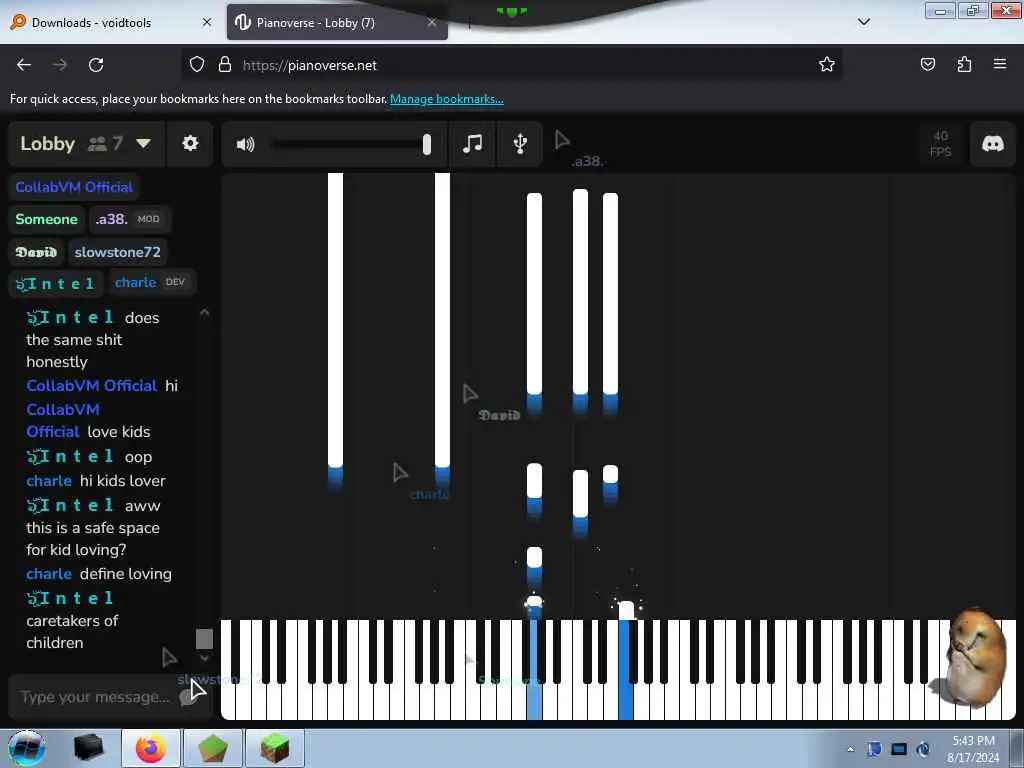Select user Intel in user list
Image resolution: width=1024 pixels, height=768 pixels.
point(55,283)
